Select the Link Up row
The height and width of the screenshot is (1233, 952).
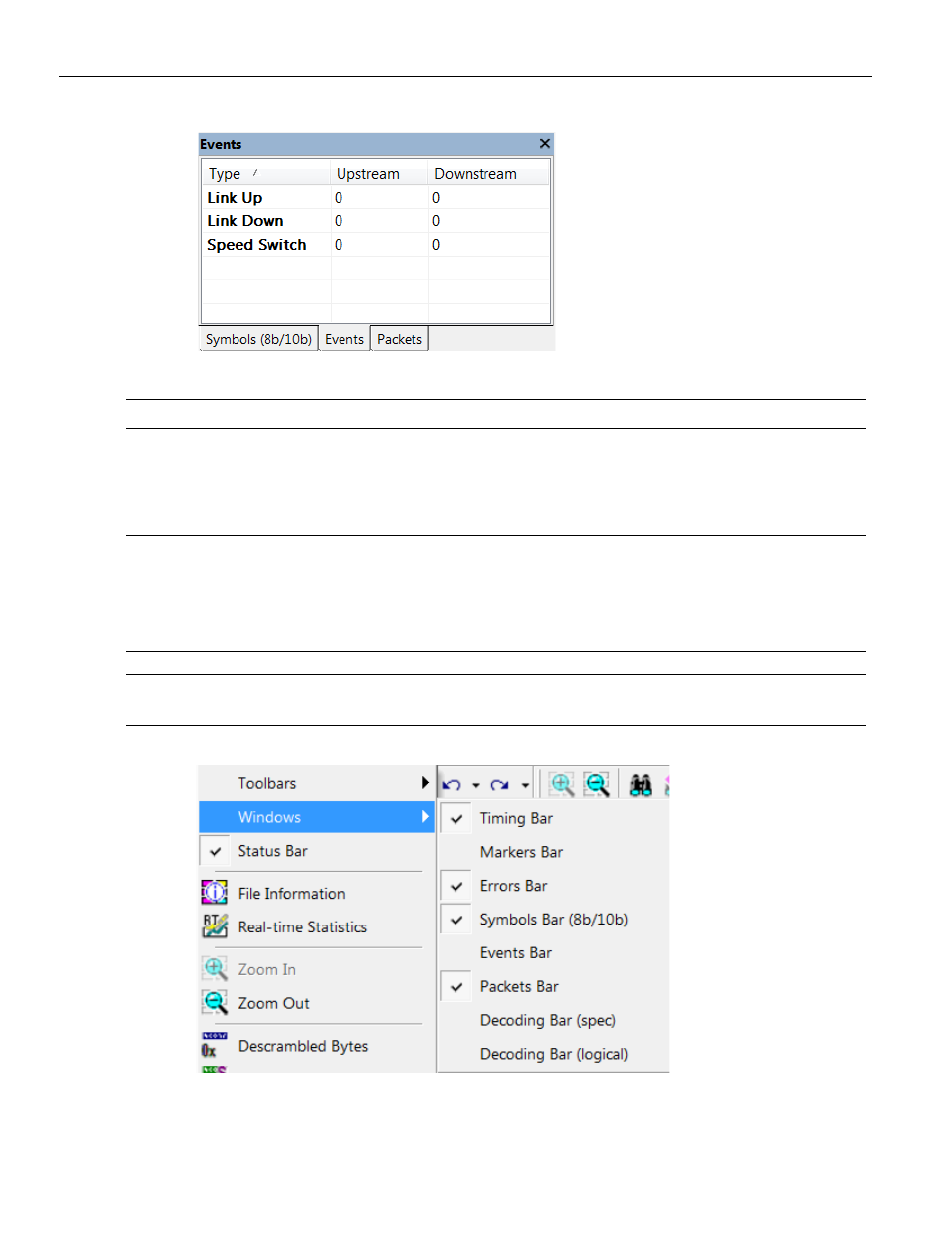376,197
